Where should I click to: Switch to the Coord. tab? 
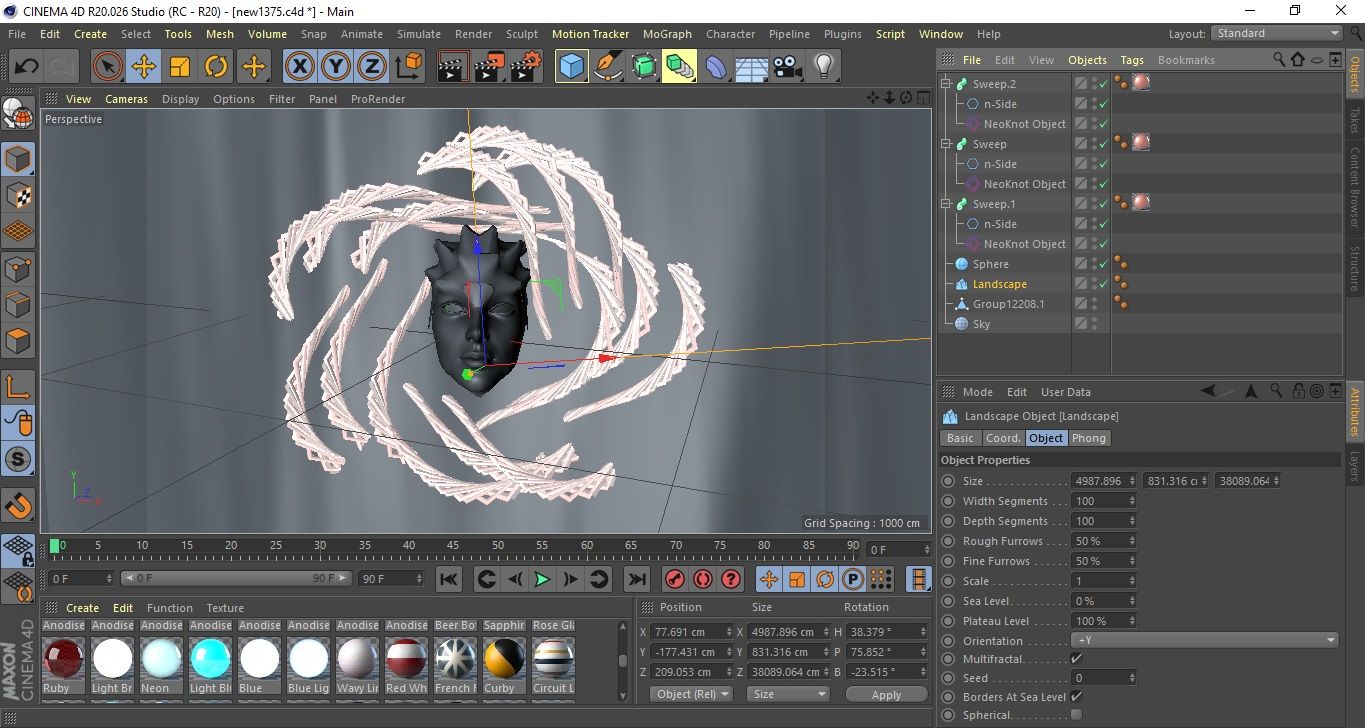click(x=1003, y=438)
